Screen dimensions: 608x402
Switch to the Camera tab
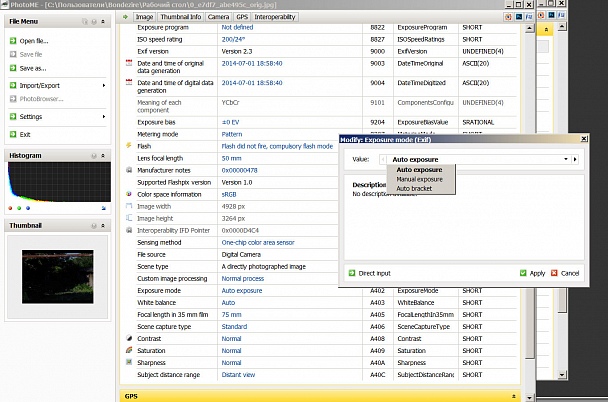(x=218, y=17)
